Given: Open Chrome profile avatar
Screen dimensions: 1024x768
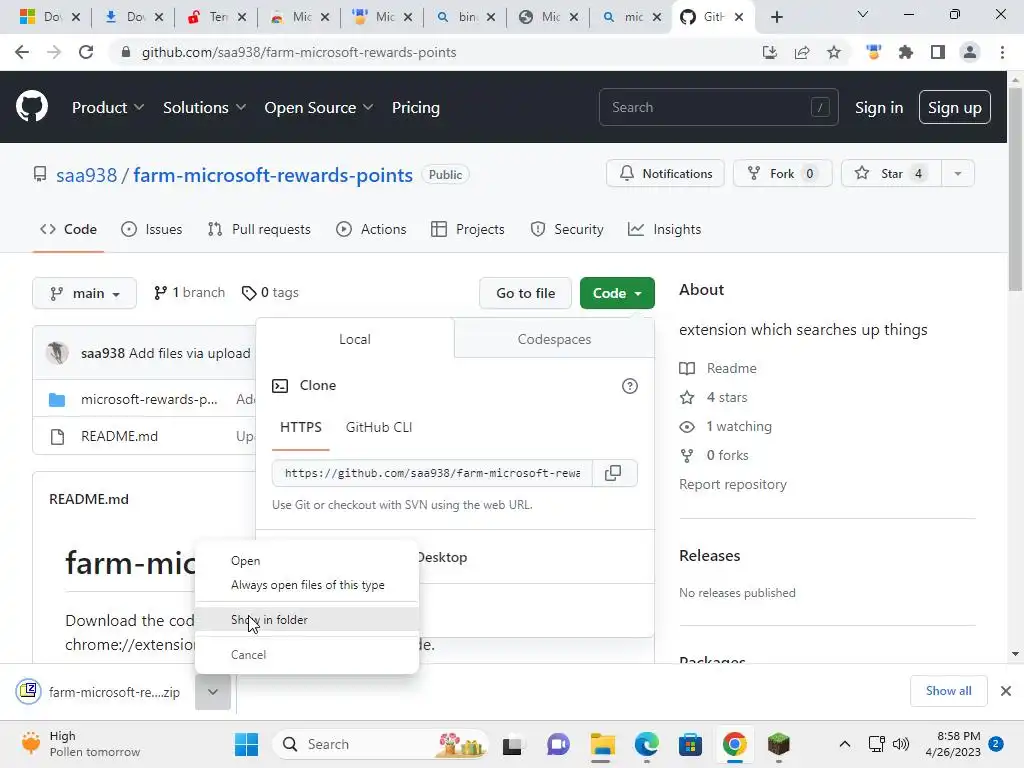Looking at the screenshot, I should click(970, 52).
